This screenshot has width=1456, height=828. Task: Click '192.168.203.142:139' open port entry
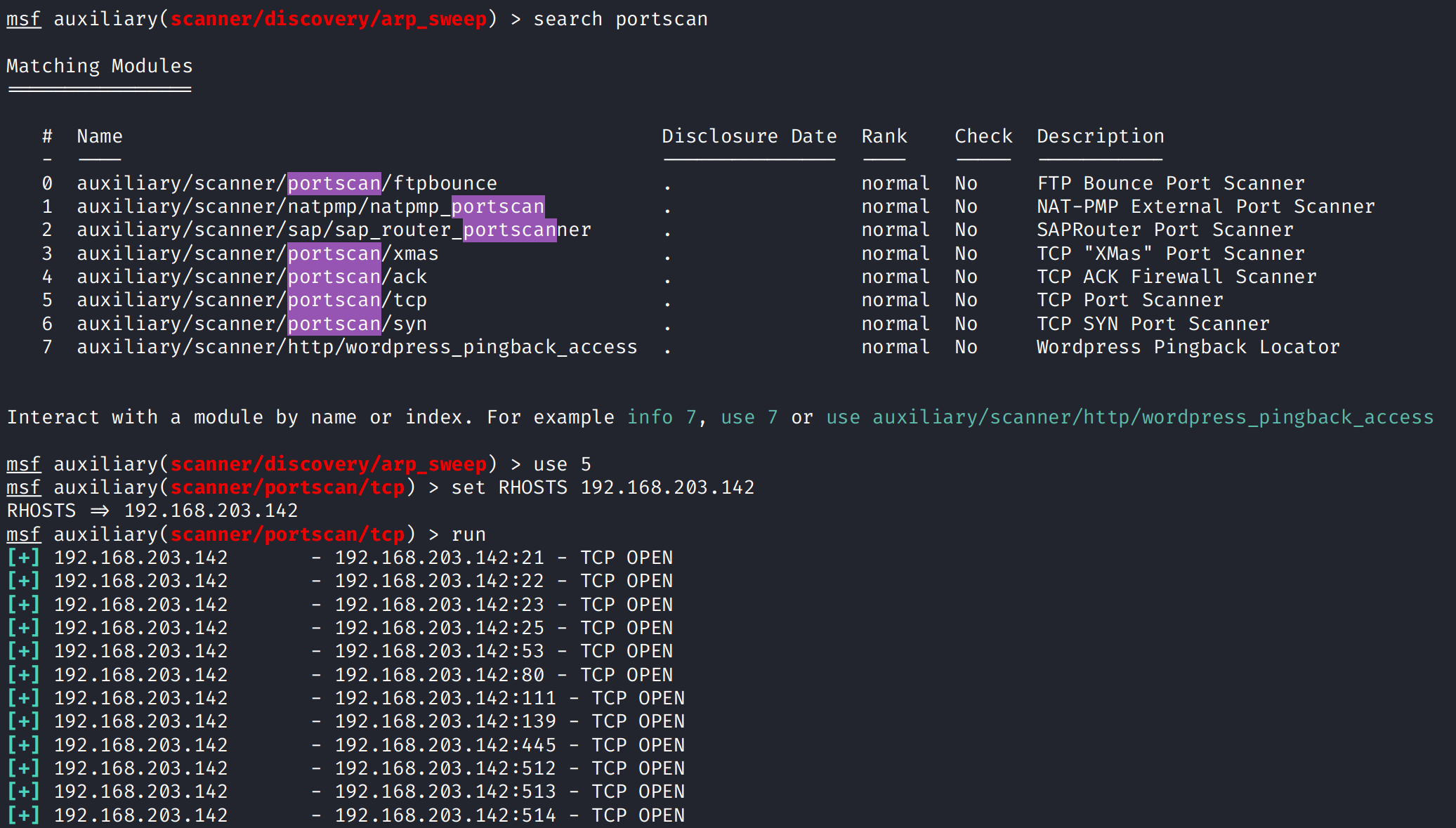[445, 721]
